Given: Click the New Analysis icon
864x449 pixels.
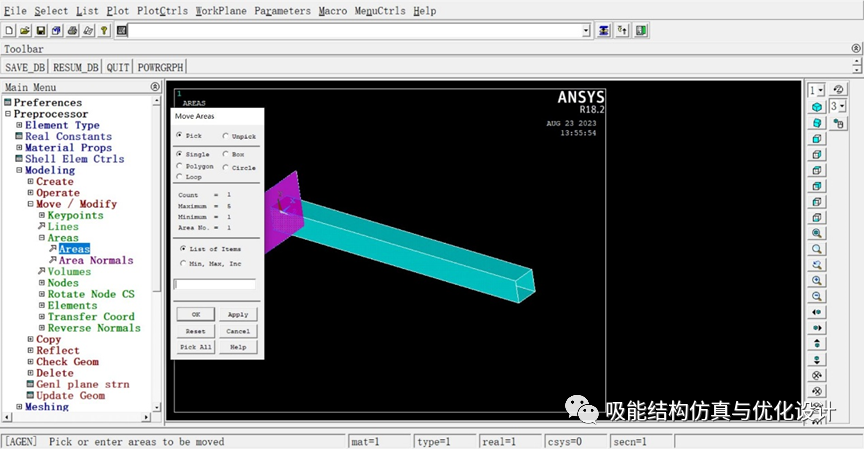Looking at the screenshot, I should pyautogui.click(x=9, y=31).
